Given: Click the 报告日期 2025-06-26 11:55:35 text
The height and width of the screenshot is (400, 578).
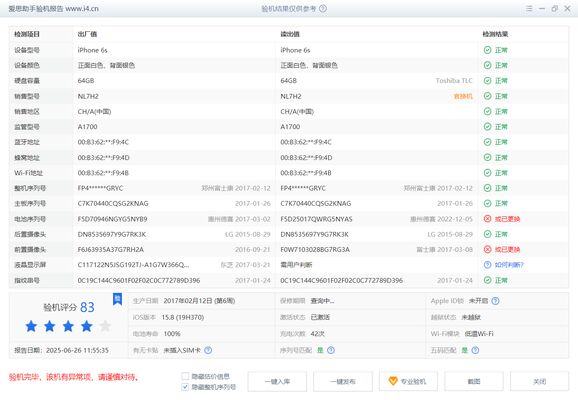Looking at the screenshot, I should coord(61,350).
